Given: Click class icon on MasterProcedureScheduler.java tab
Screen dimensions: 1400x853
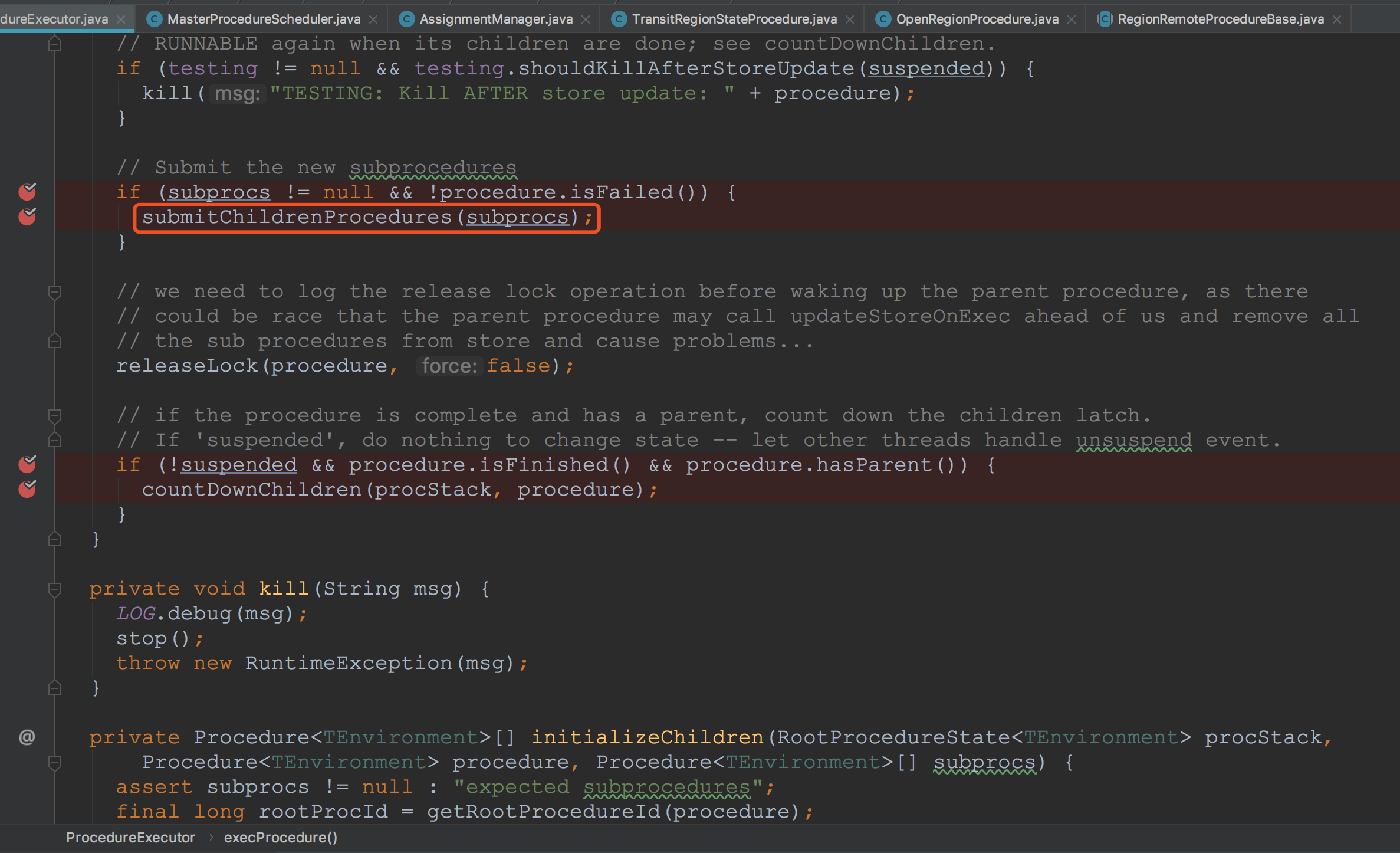Looking at the screenshot, I should [x=155, y=19].
